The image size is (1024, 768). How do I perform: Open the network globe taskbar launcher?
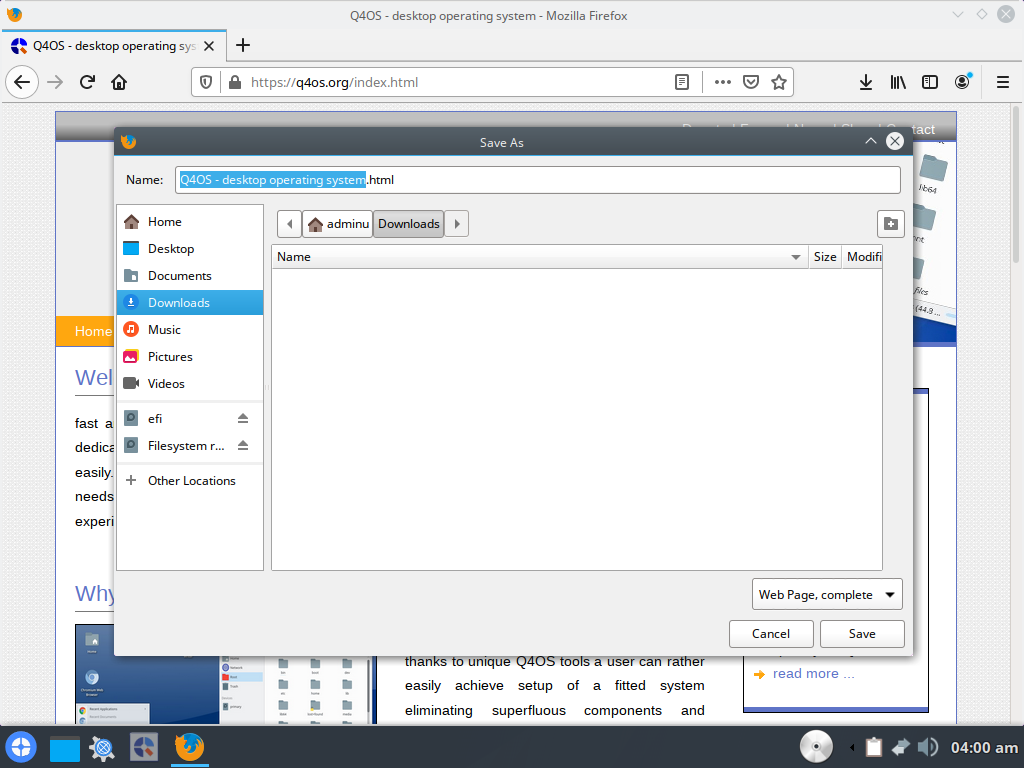(x=103, y=748)
